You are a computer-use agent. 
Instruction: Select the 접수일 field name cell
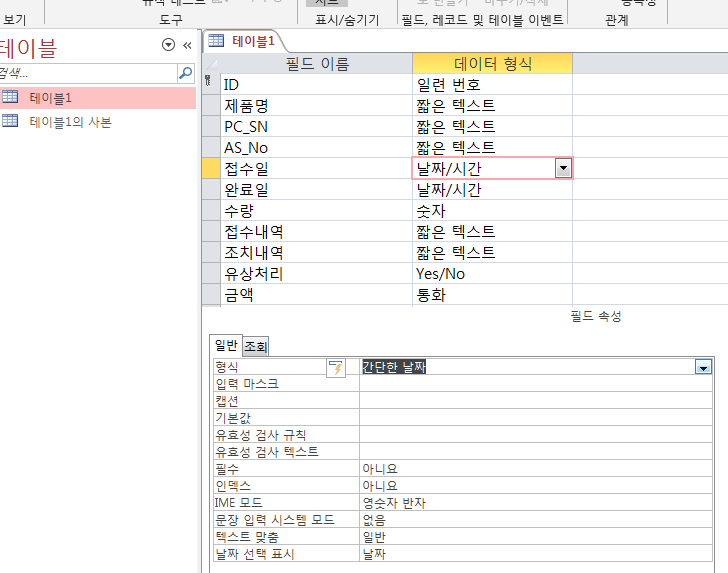pyautogui.click(x=316, y=168)
